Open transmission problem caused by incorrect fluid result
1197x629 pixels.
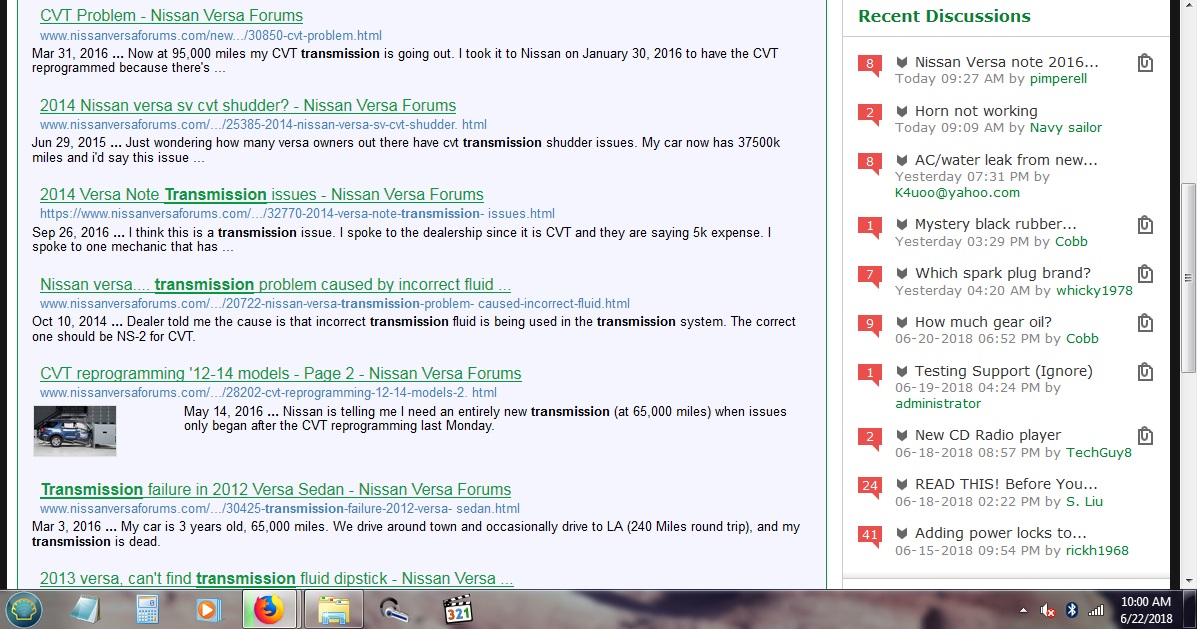pyautogui.click(x=276, y=285)
